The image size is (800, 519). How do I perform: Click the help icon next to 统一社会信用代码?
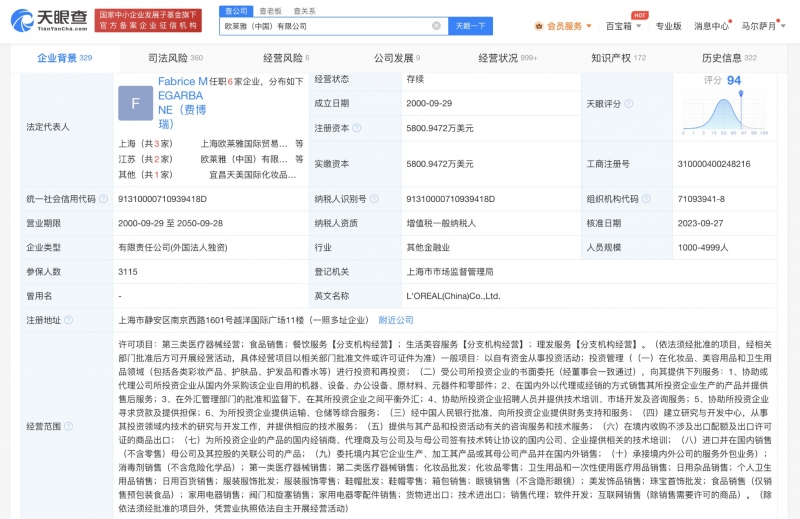[x=103, y=199]
